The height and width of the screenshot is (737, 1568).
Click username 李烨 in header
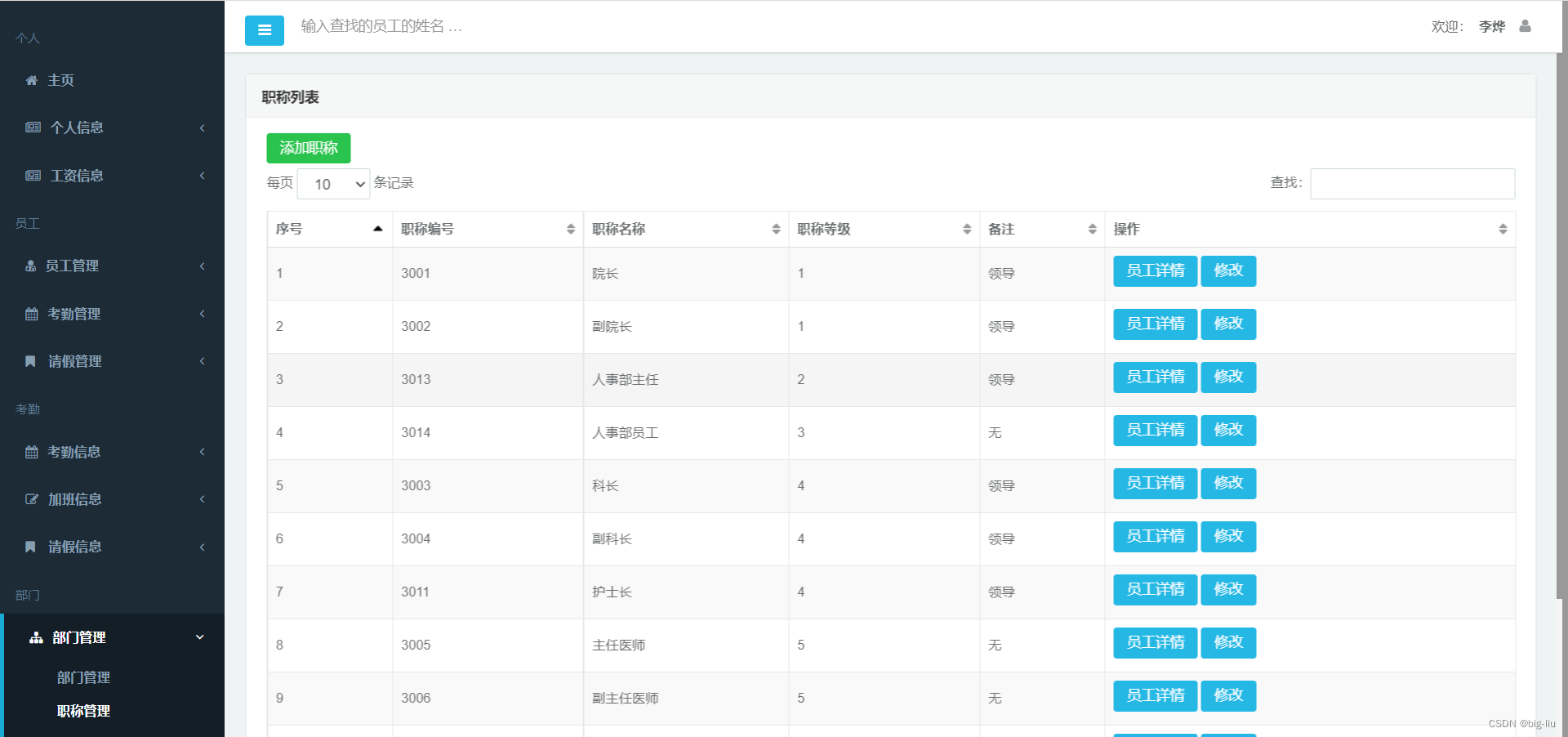coord(1491,27)
